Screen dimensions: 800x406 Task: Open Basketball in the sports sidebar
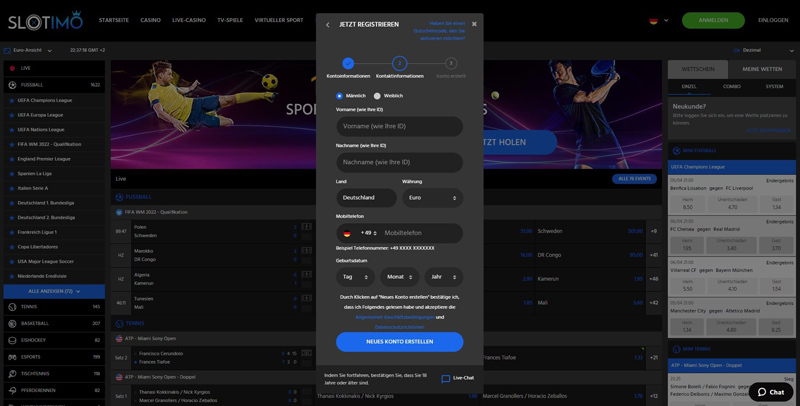point(54,323)
